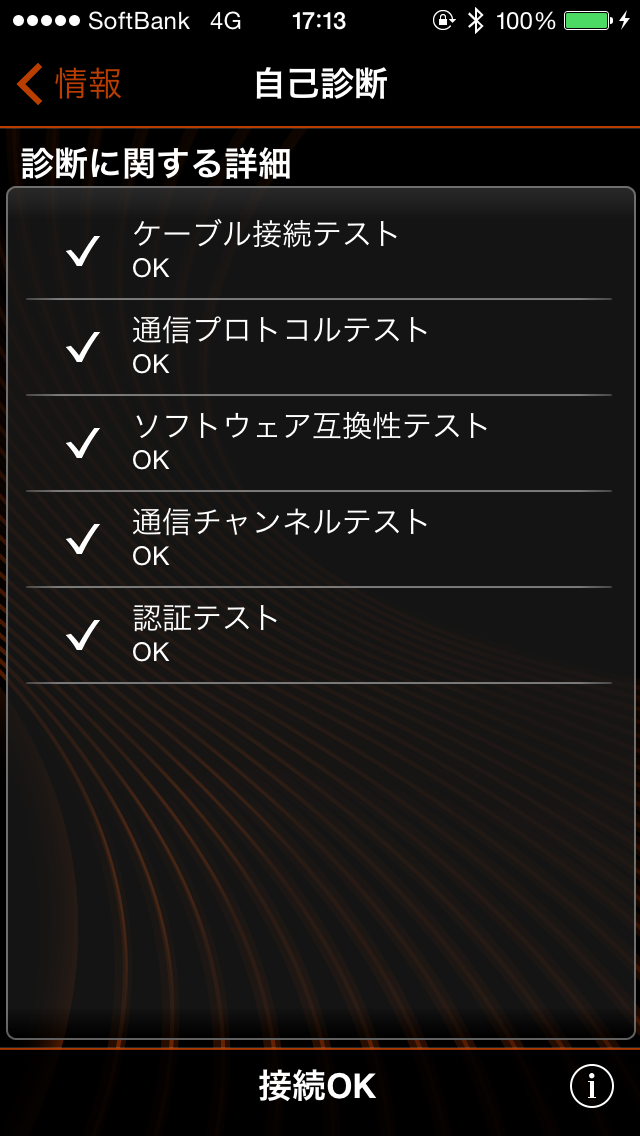Tap the Bluetooth status bar icon

476,21
